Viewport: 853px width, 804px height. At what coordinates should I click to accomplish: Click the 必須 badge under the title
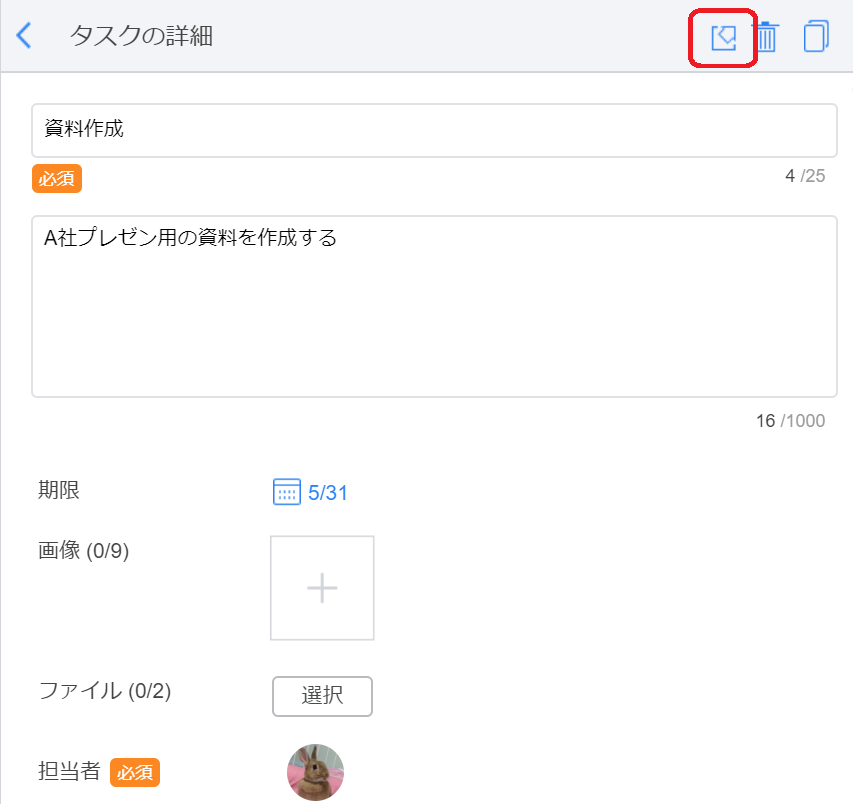[x=57, y=178]
